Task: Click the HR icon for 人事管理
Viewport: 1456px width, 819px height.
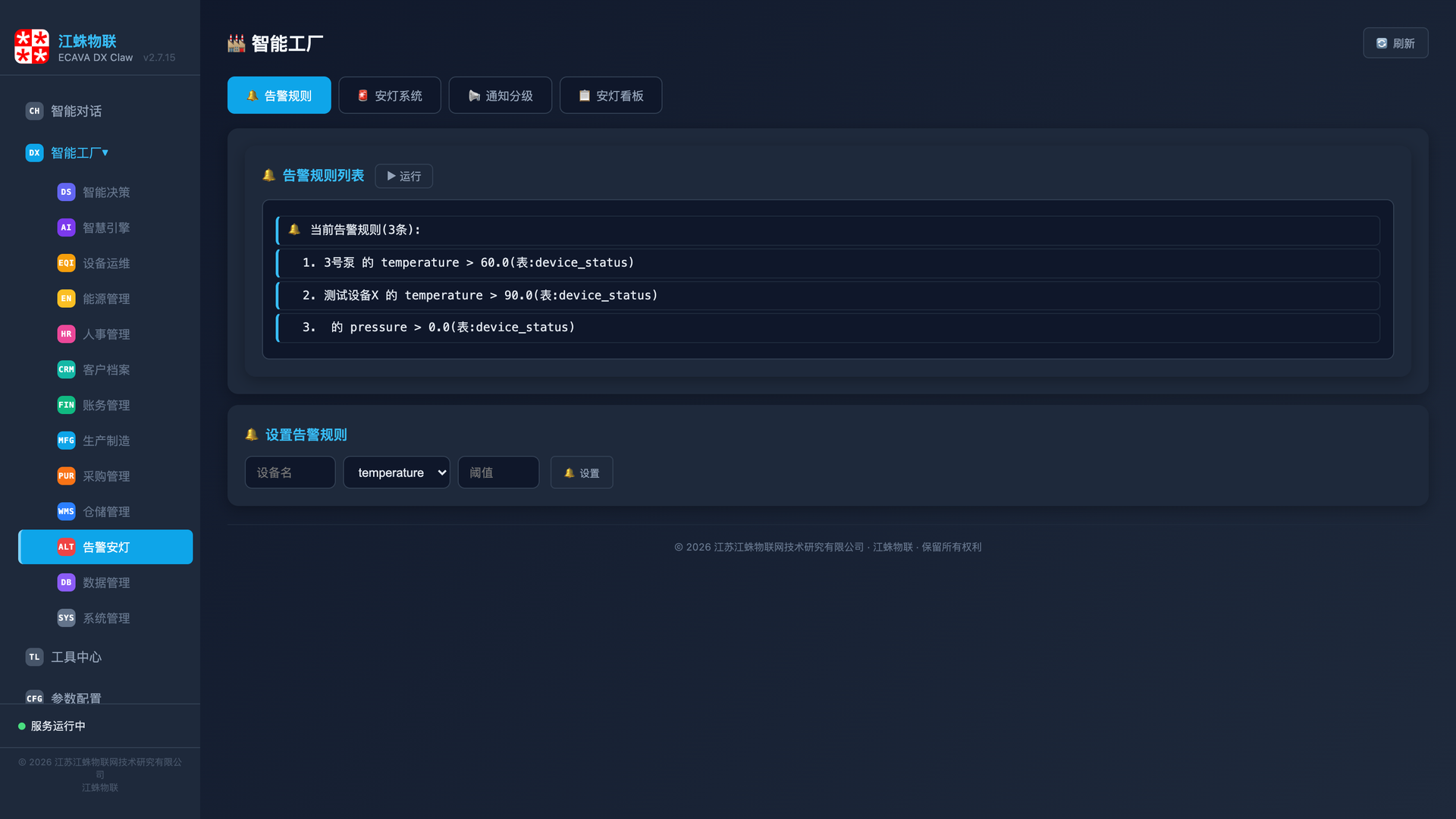Action: (66, 334)
